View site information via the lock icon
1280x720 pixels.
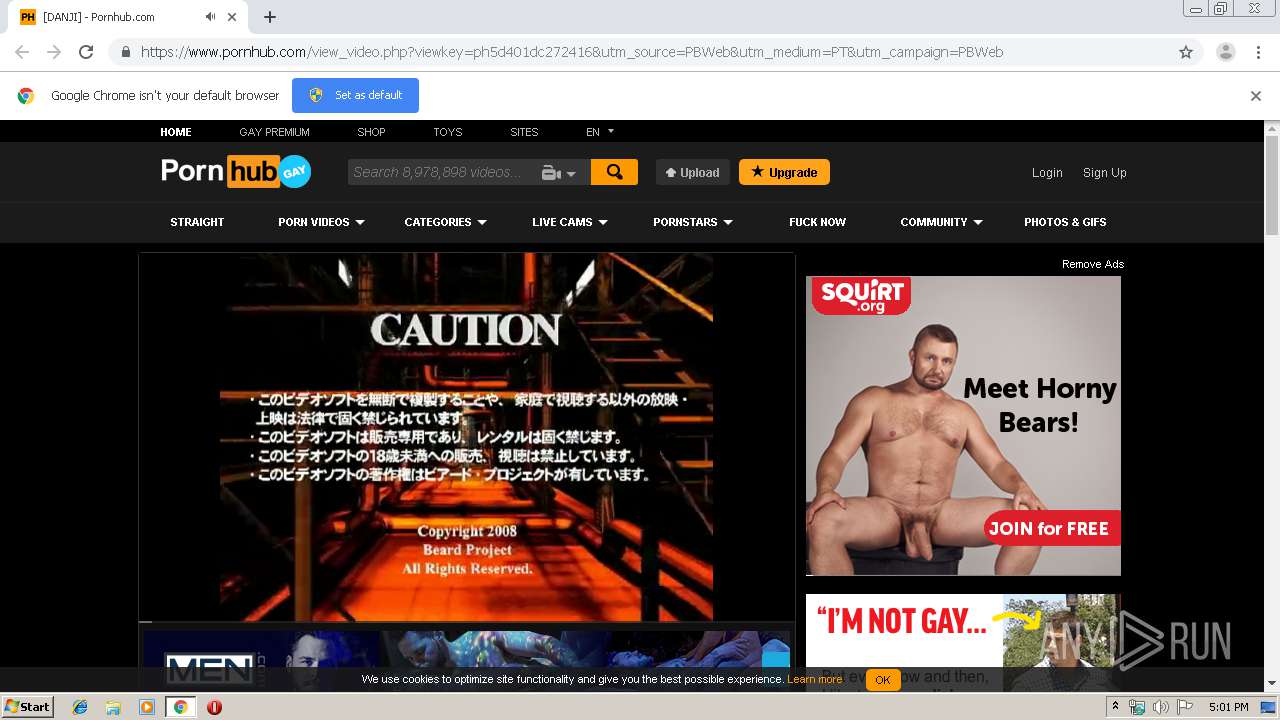coord(125,52)
